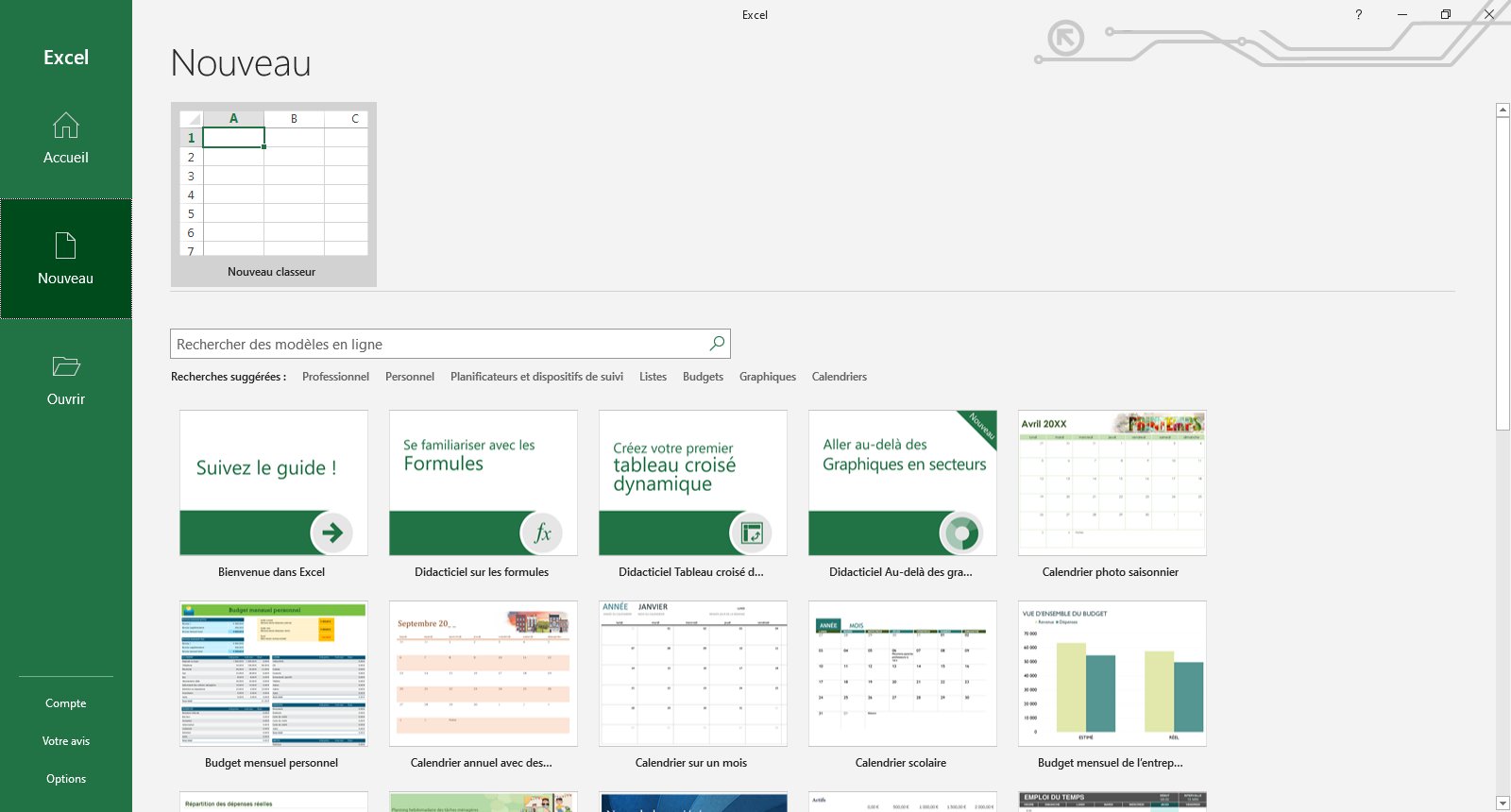The height and width of the screenshot is (812, 1511).
Task: Click the Excel title in the sidebar
Action: [x=66, y=58]
